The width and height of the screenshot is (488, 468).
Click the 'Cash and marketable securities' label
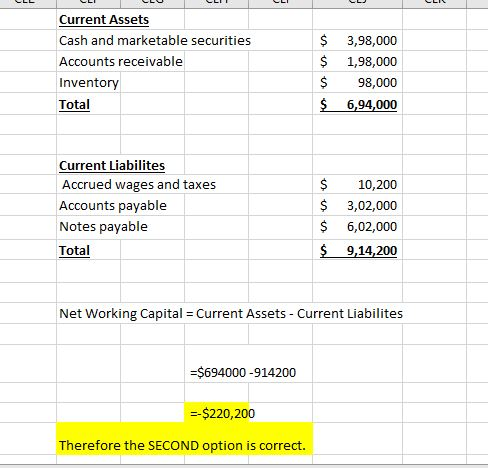(155, 41)
